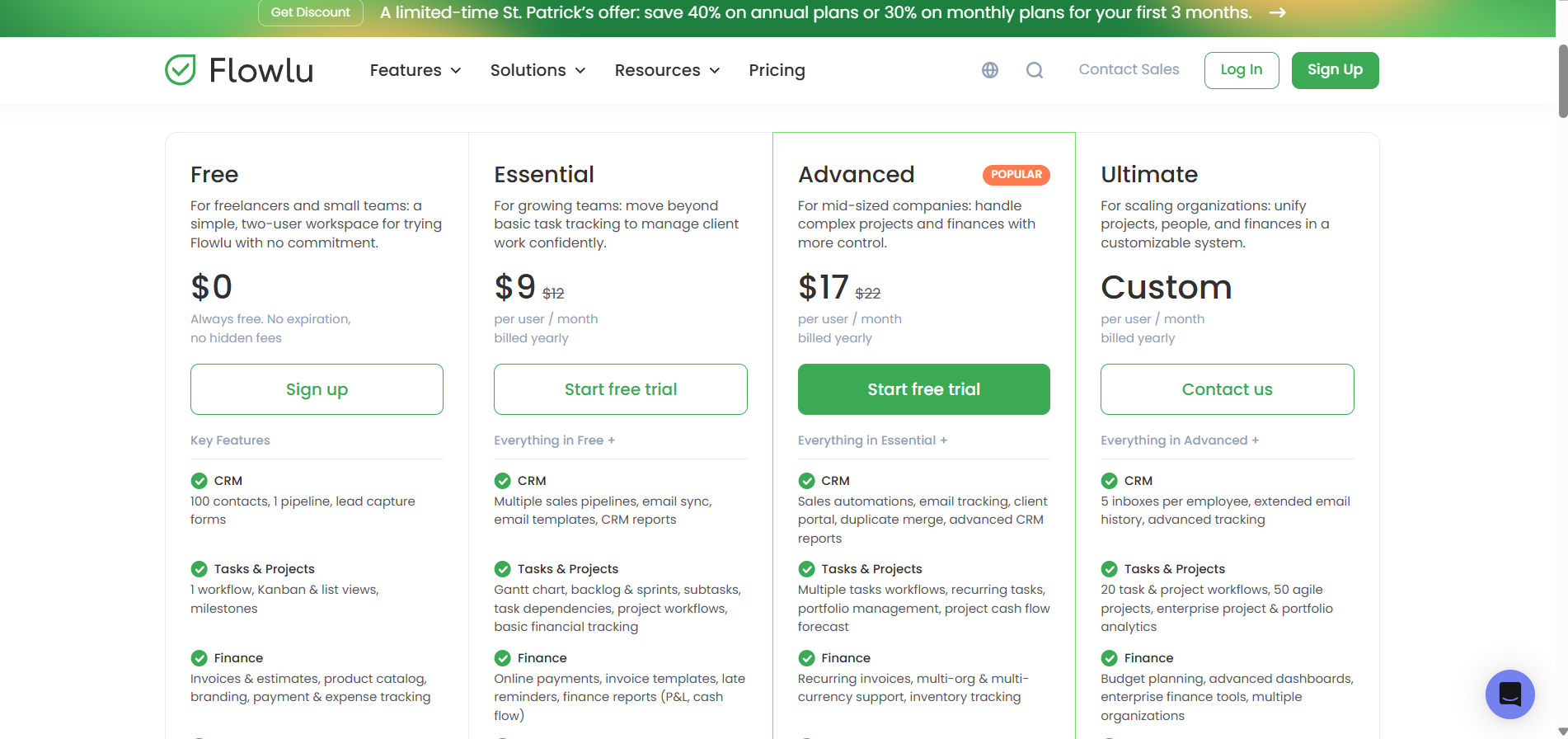Image resolution: width=1568 pixels, height=739 pixels.
Task: Click the Tasks & Projects checkmark under Essential
Action: [503, 568]
